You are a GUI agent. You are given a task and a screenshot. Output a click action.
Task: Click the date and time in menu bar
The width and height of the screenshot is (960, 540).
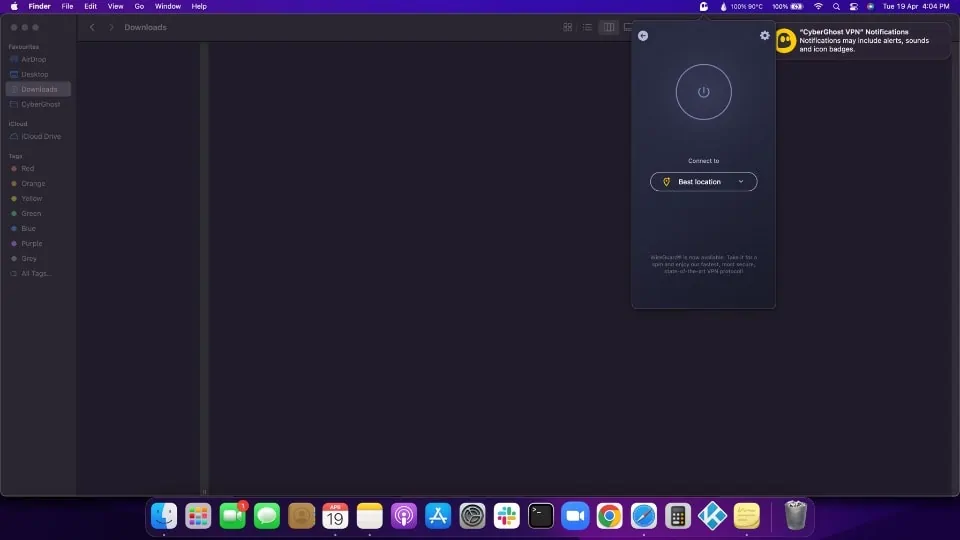tap(916, 6)
